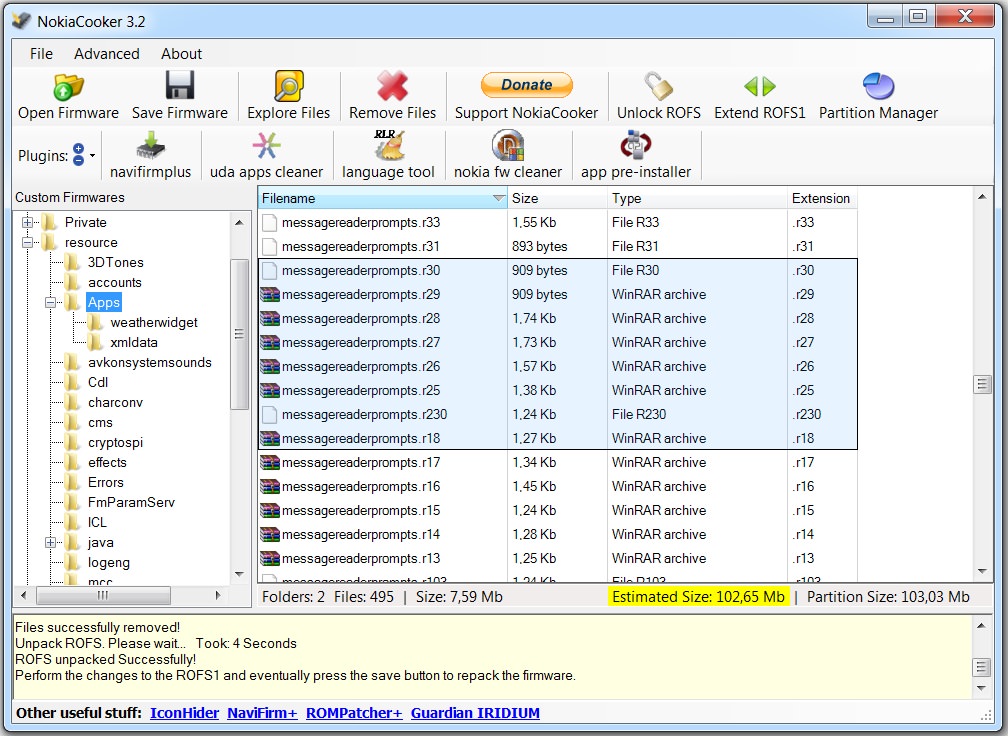1008x736 pixels.
Task: Click the log panel scroll down arrow
Action: click(x=982, y=688)
